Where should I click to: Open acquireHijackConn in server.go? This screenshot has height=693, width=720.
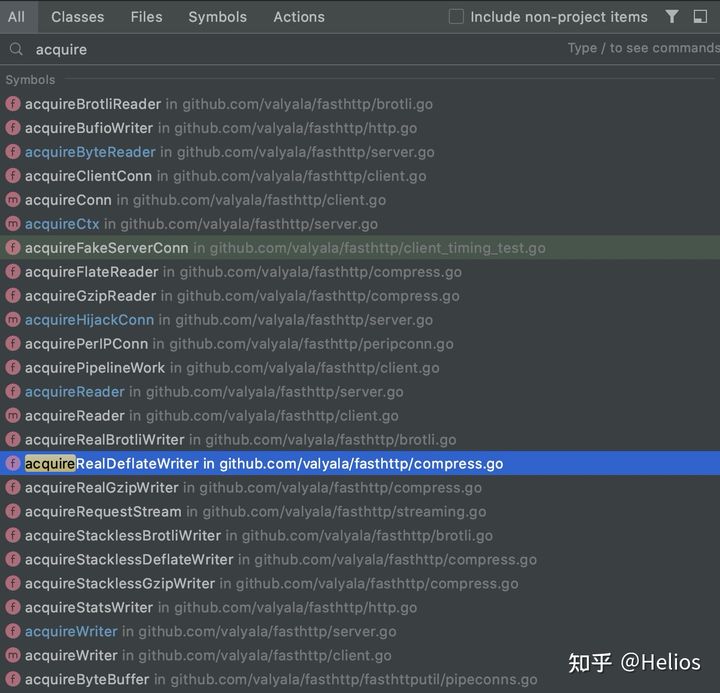(360, 319)
